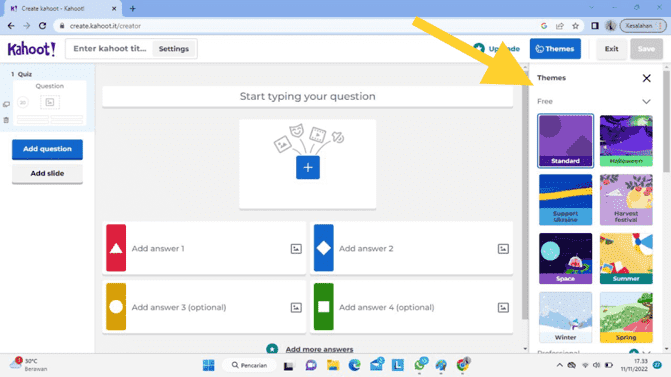The height and width of the screenshot is (377, 671).
Task: Choose the Summer theme
Action: pyautogui.click(x=626, y=258)
